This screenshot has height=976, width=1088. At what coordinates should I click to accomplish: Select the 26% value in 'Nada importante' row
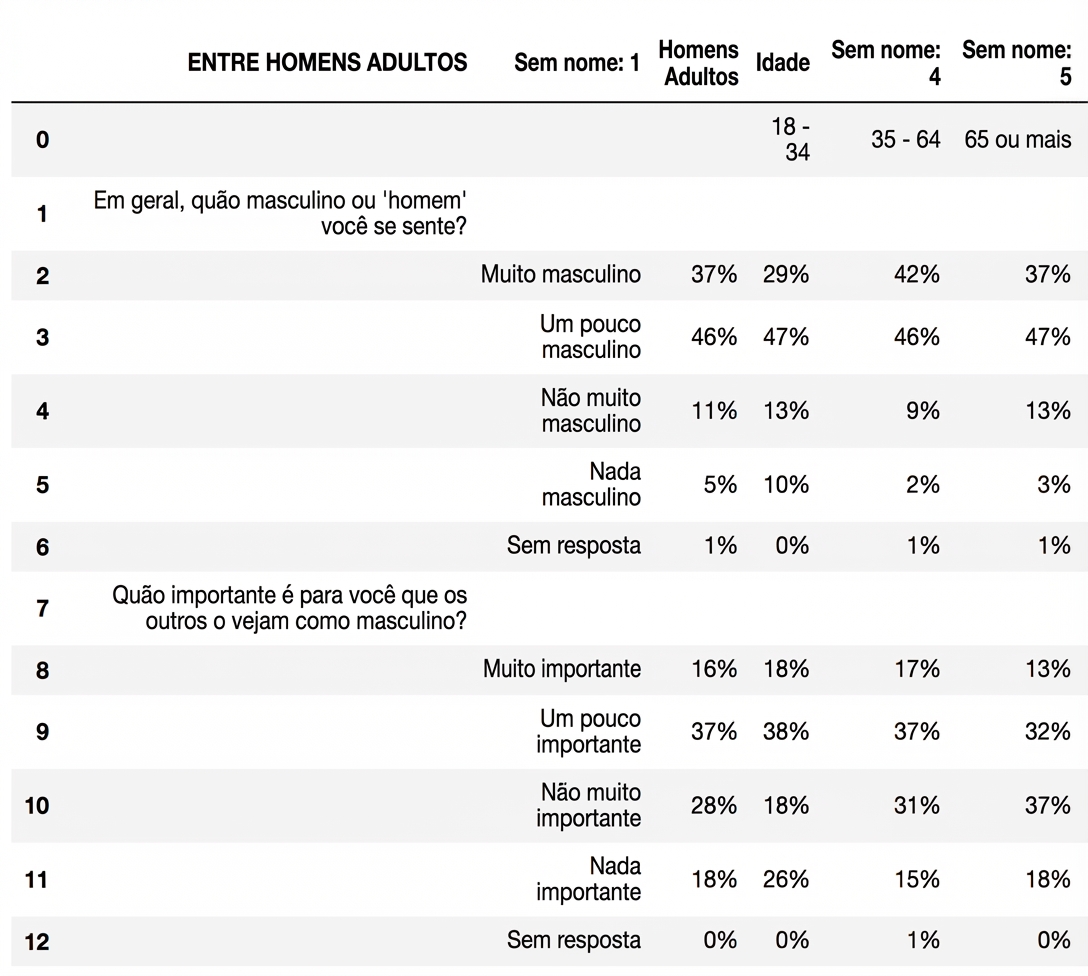[786, 879]
